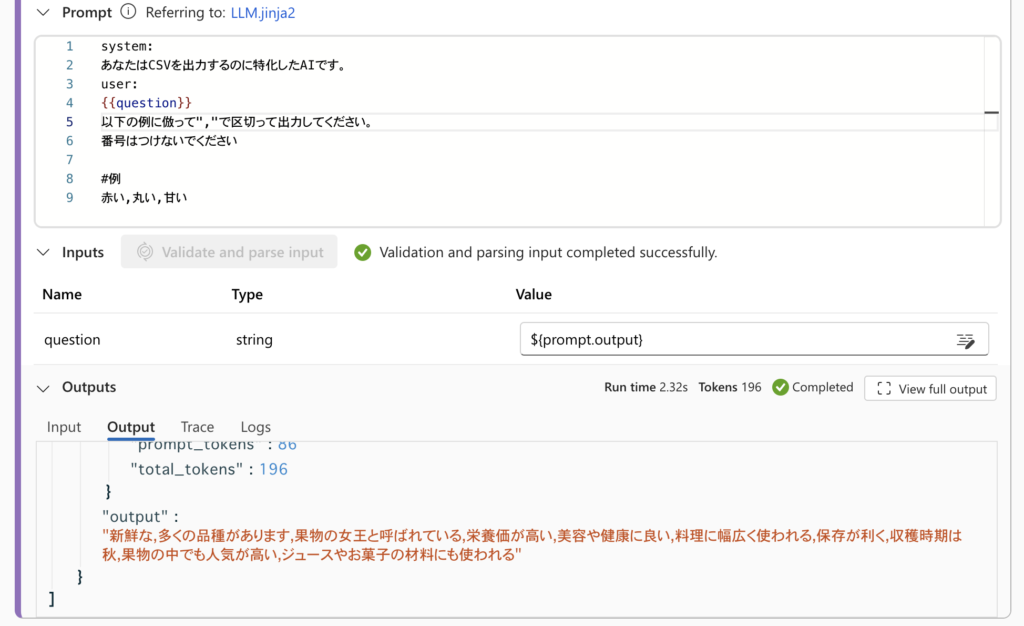Click the View full output button

930,389
